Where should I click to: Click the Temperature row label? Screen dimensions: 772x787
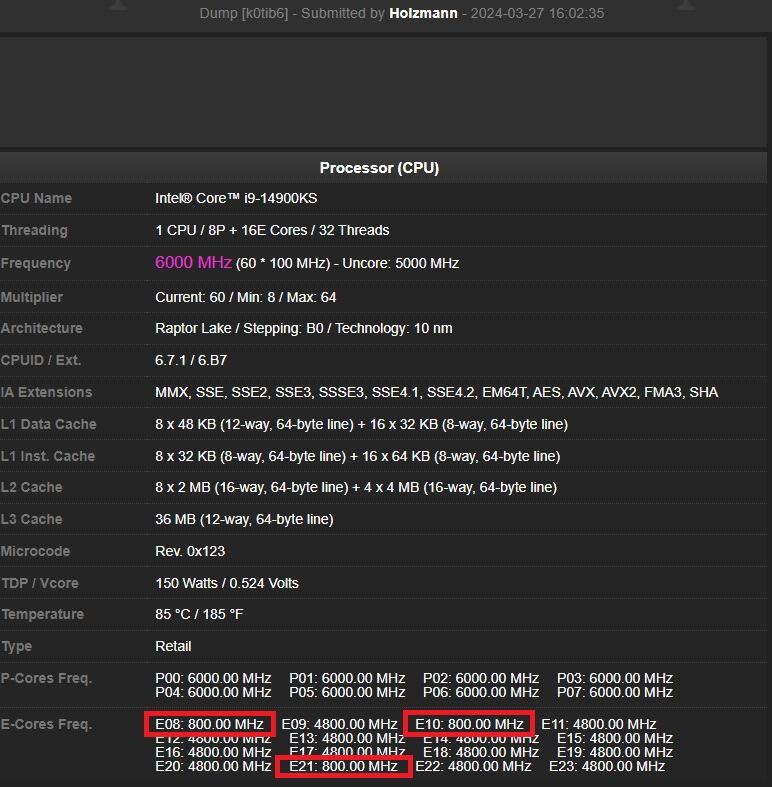coord(42,614)
